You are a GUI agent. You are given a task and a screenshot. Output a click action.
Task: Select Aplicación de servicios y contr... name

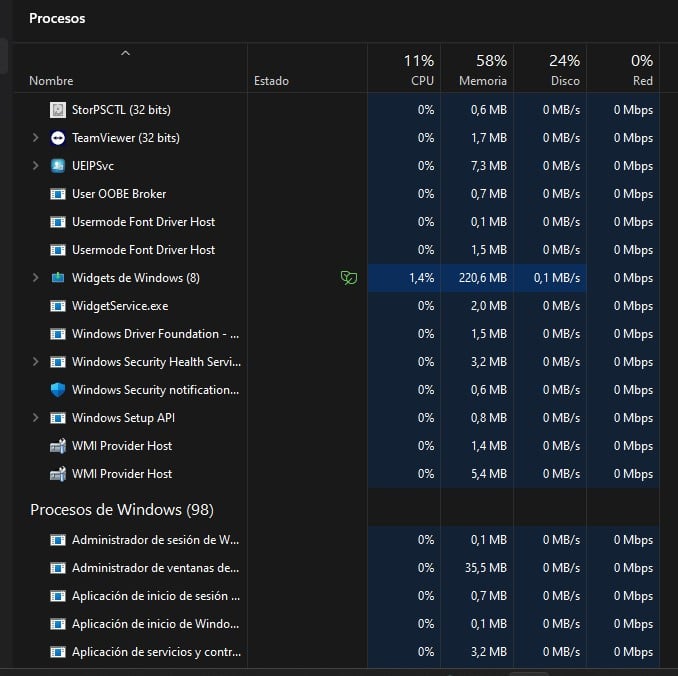pyautogui.click(x=157, y=652)
